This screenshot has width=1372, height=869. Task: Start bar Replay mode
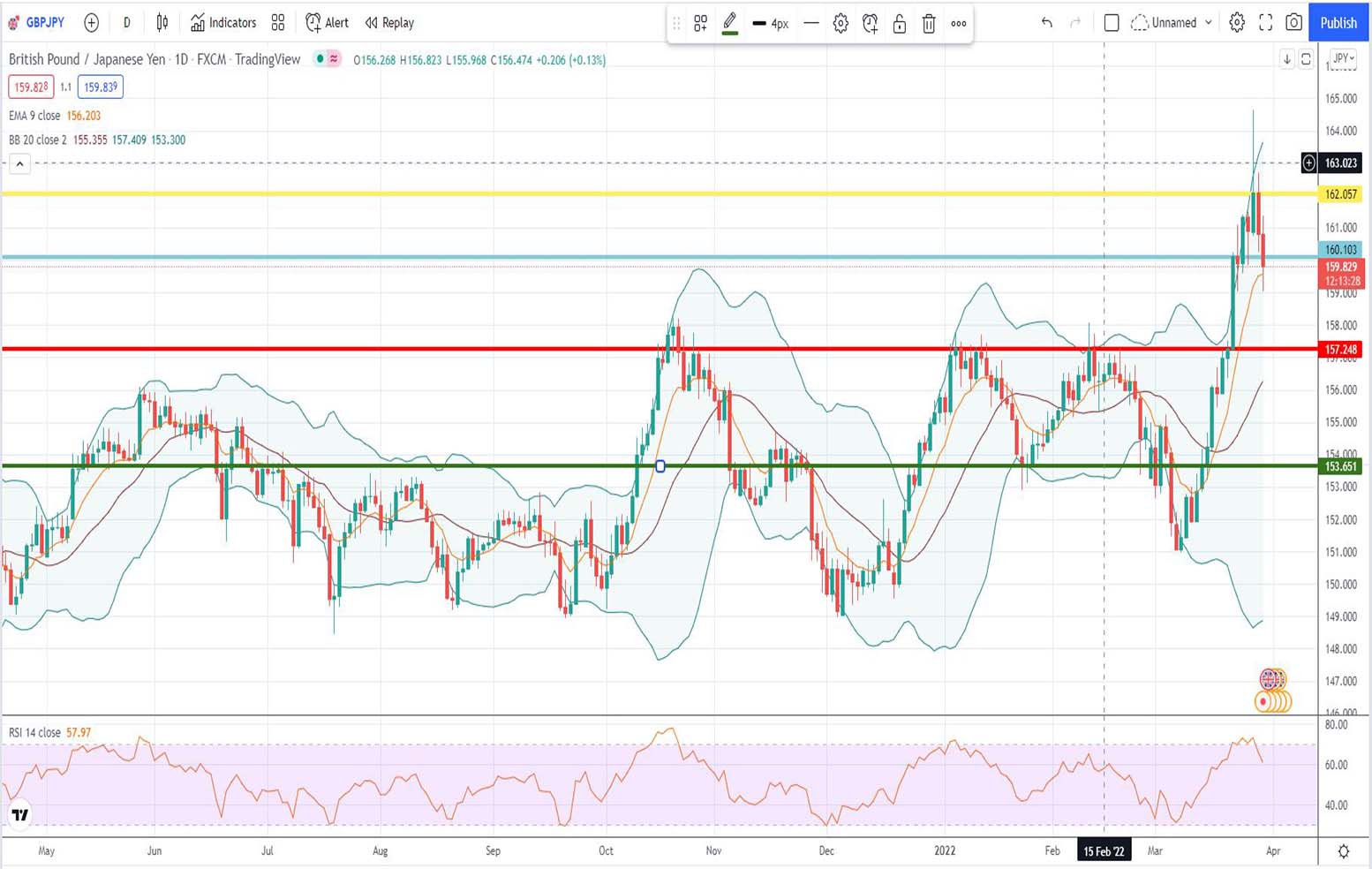coord(389,23)
